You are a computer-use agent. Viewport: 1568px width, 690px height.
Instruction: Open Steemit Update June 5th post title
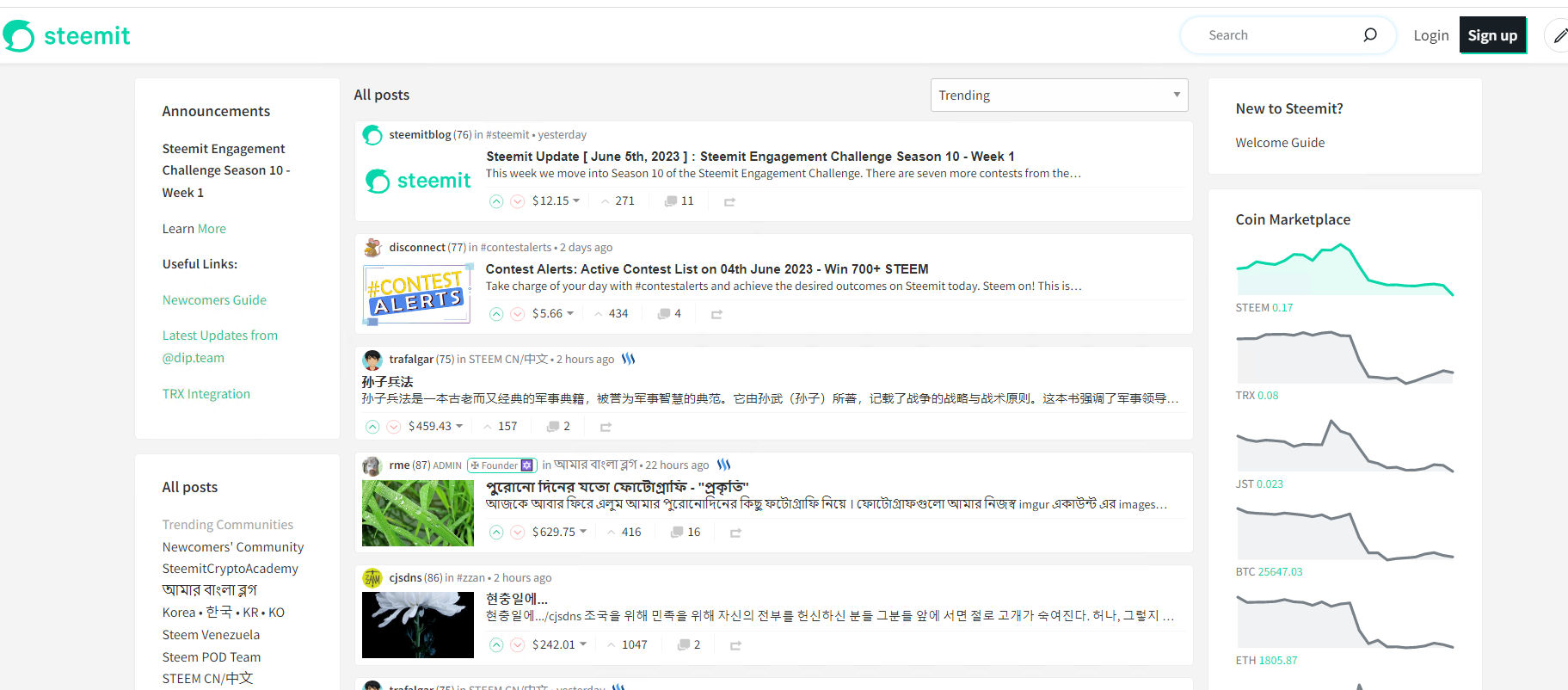point(750,157)
